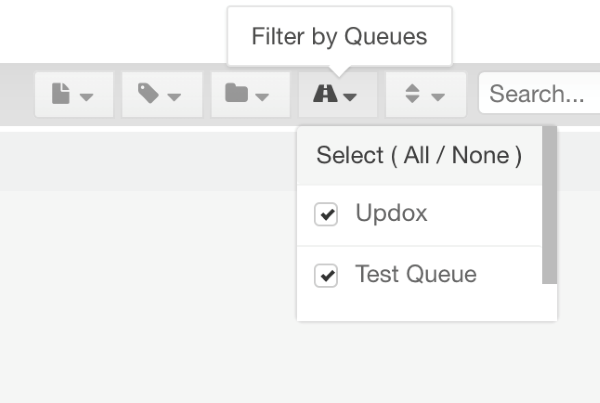Click the document file icon in toolbar

tap(64, 94)
